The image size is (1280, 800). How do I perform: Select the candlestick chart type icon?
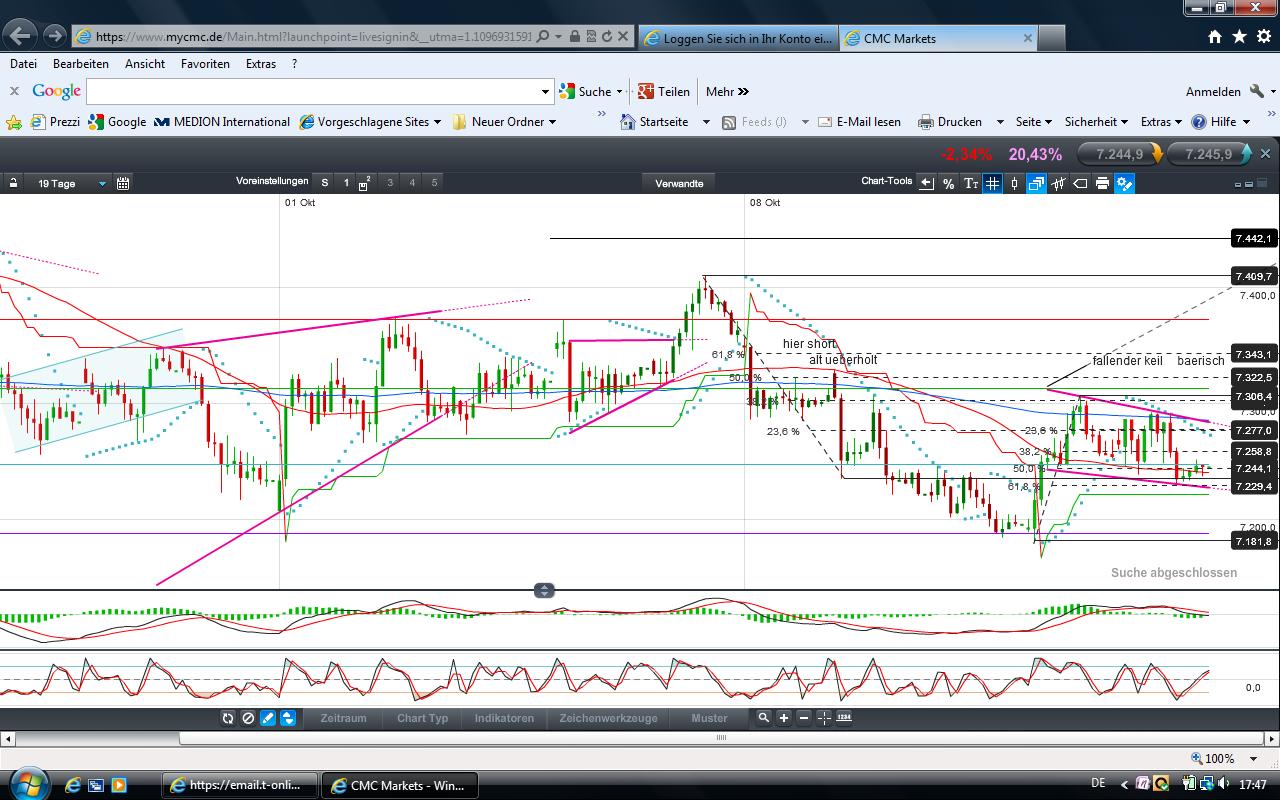[1013, 183]
